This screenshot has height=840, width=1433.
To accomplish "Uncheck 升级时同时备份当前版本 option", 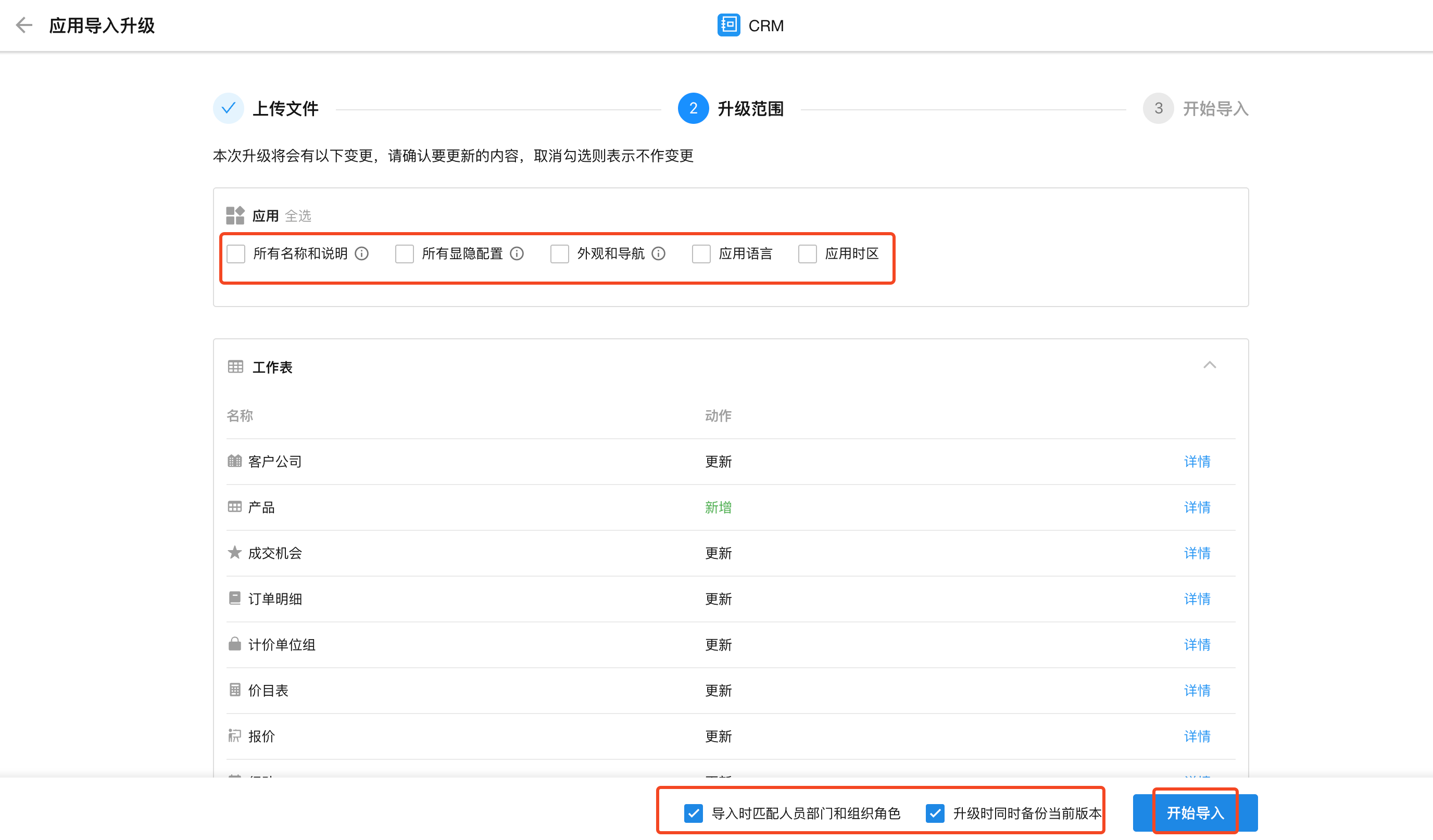I will [935, 813].
